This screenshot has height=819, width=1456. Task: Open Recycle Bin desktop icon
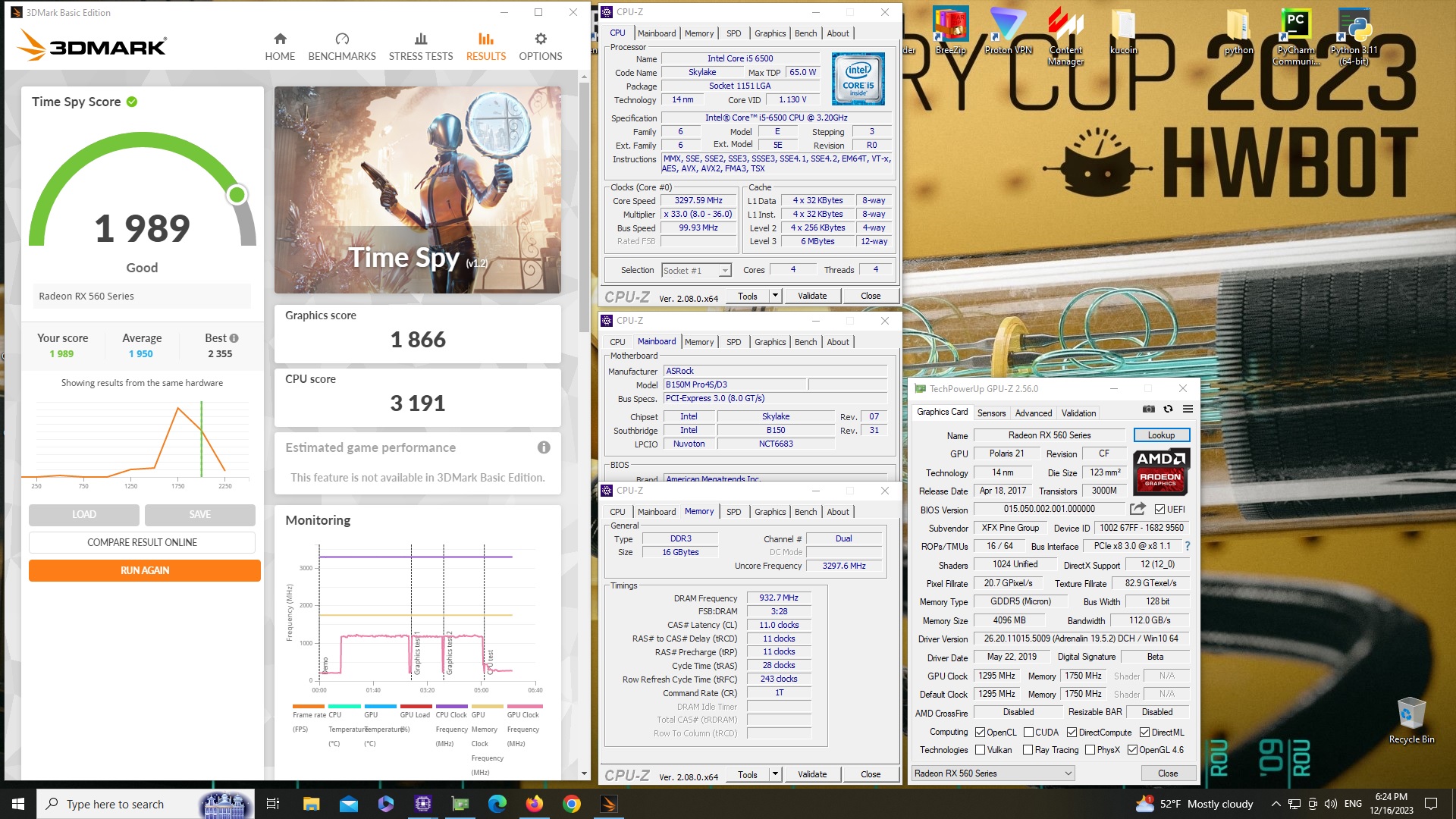coord(1411,720)
